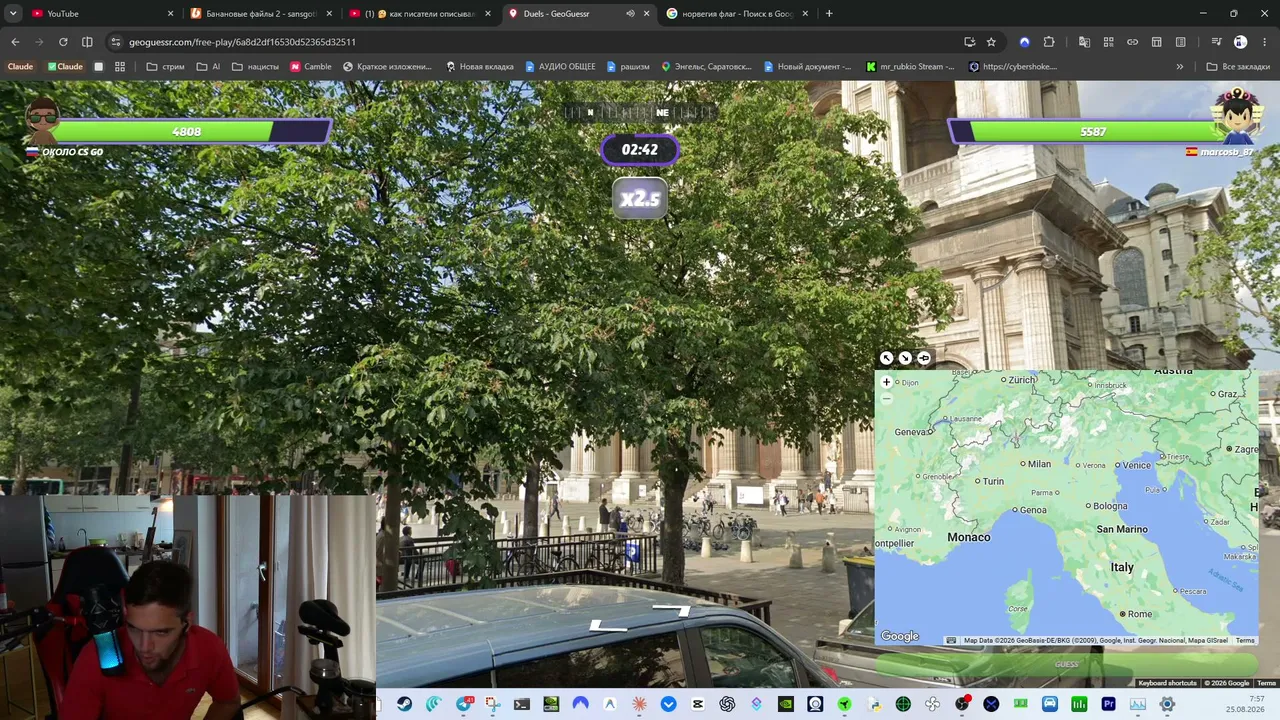Screen dimensions: 1280x720
Task: Open the стрим bookmarks folder
Action: 165,67
